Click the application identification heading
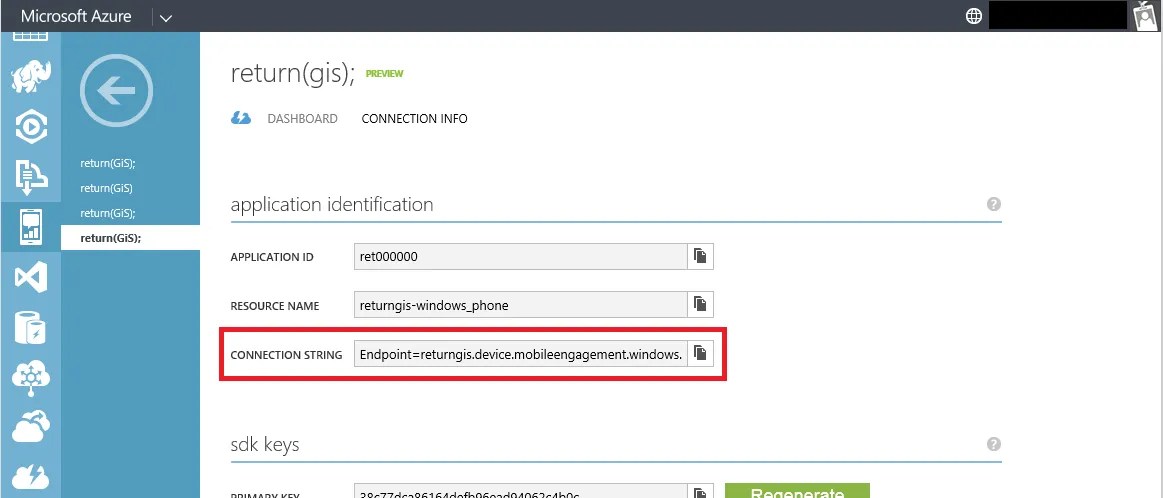This screenshot has width=1163, height=498. (x=332, y=204)
